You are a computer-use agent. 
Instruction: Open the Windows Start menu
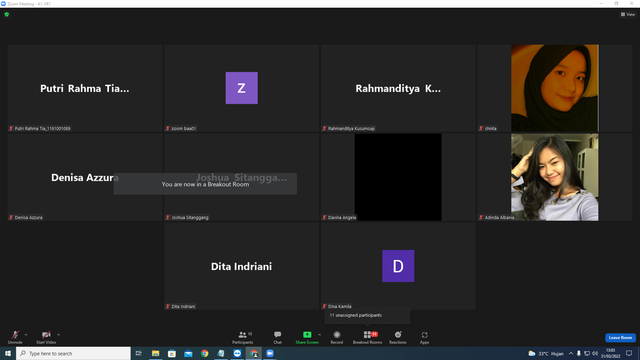coord(8,353)
